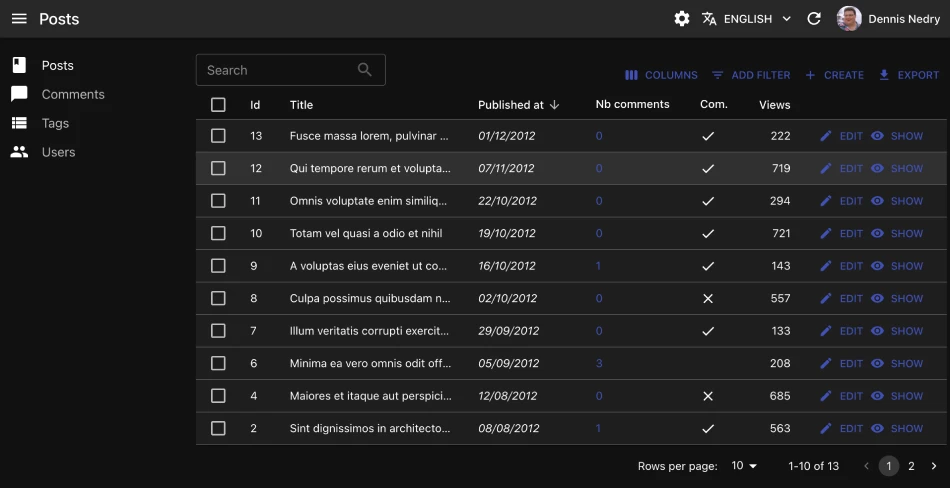Viewport: 950px width, 488px height.
Task: Show details for post 10
Action: (897, 233)
